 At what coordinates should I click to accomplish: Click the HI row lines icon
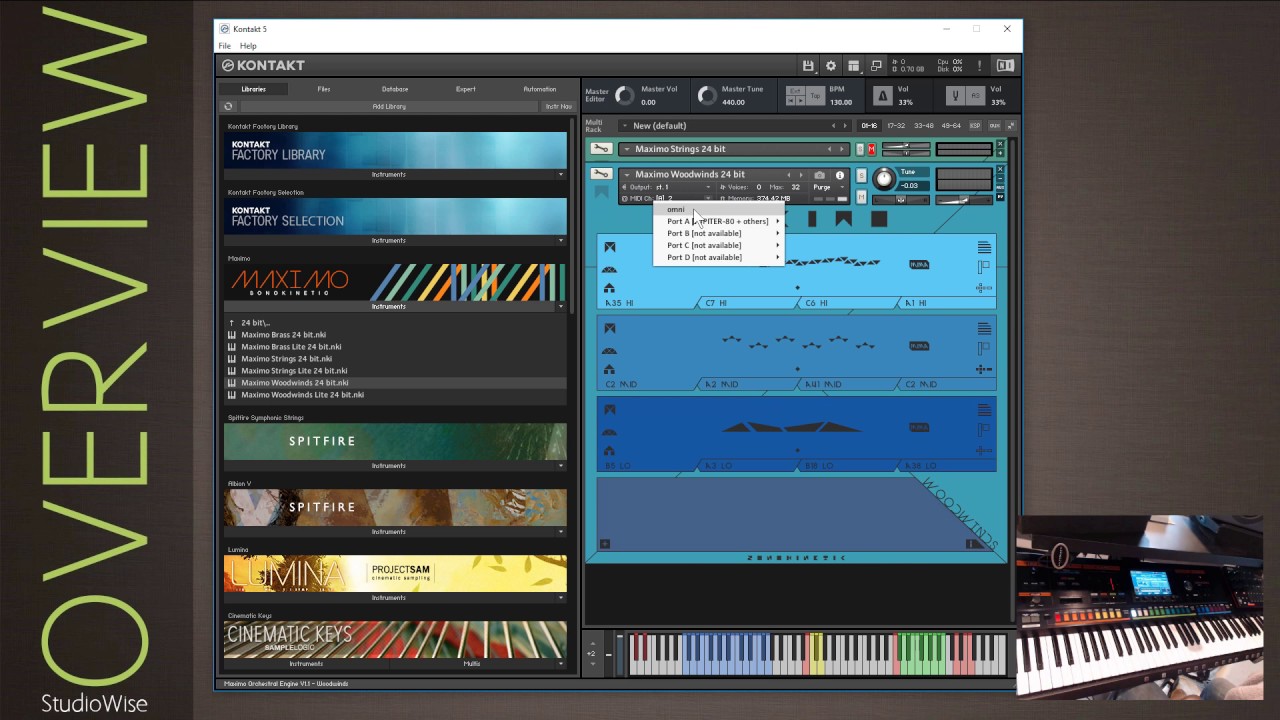pos(984,247)
